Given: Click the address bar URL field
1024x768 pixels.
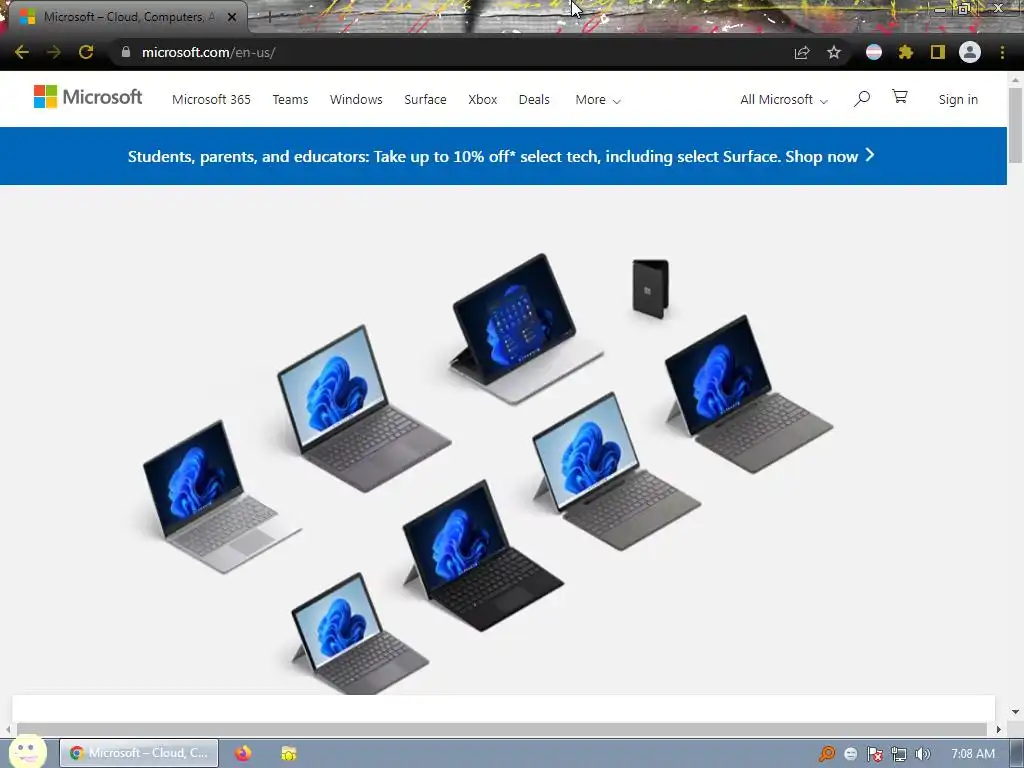Looking at the screenshot, I should [451, 52].
